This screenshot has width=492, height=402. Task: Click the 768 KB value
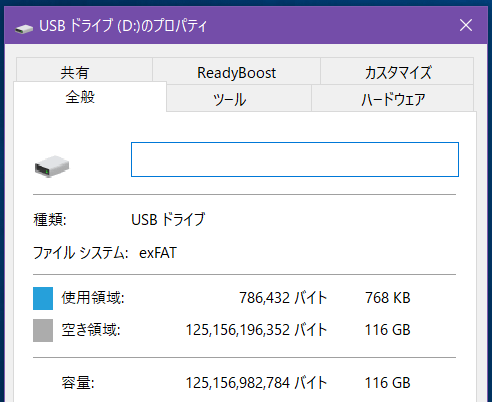tap(388, 298)
